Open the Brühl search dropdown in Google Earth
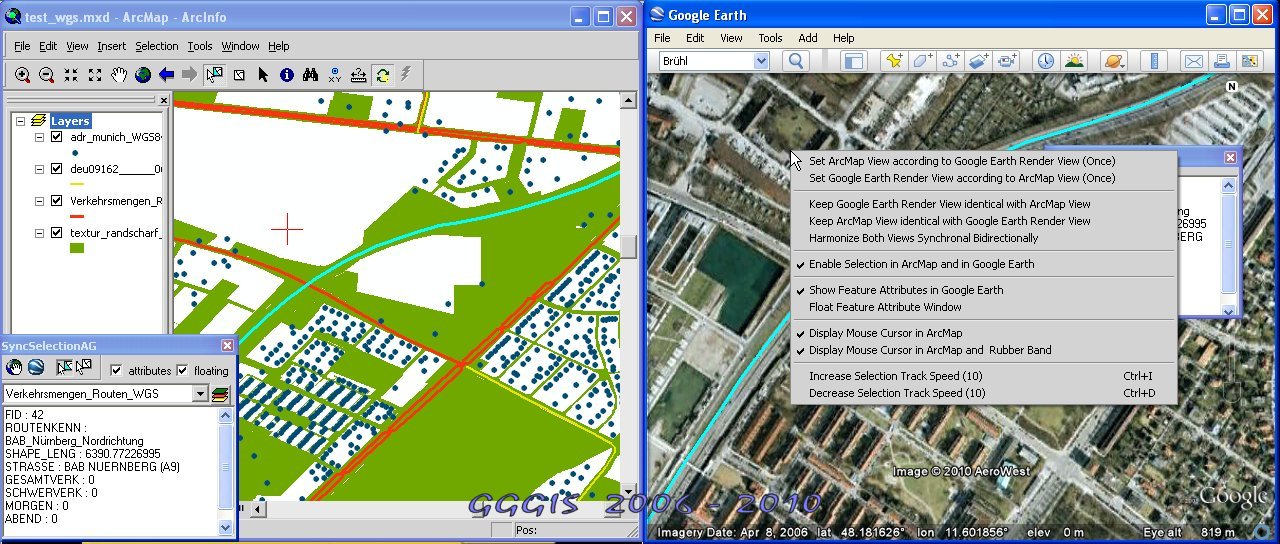The height and width of the screenshot is (544, 1280). tap(761, 61)
